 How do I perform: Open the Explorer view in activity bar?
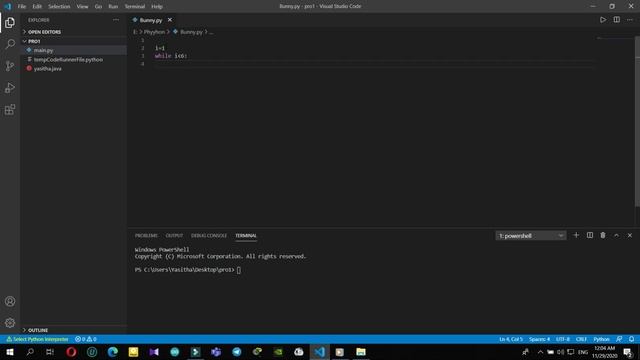point(10,22)
